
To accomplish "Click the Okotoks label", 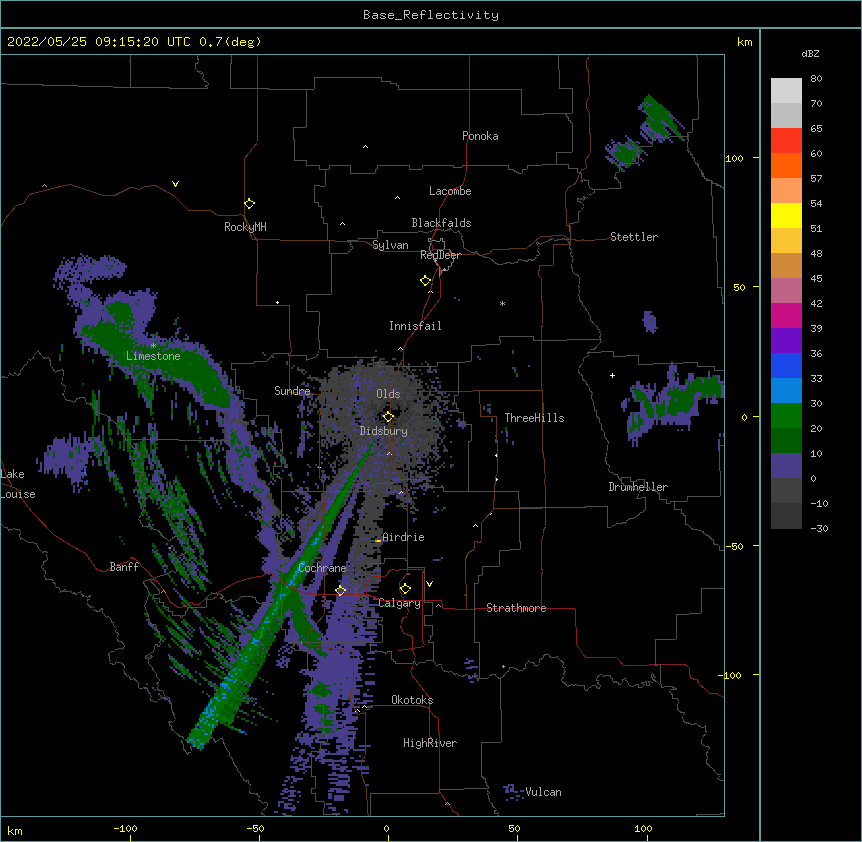I will (412, 700).
